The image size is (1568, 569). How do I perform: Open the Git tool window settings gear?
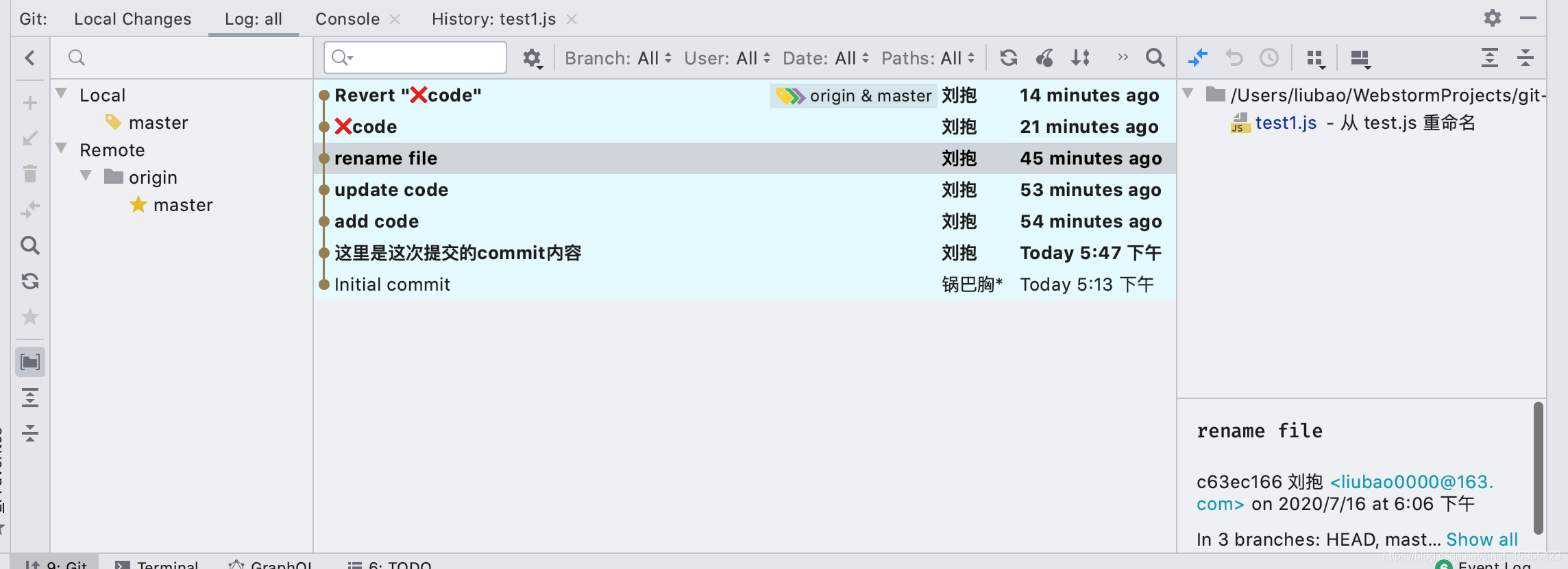tap(1492, 18)
